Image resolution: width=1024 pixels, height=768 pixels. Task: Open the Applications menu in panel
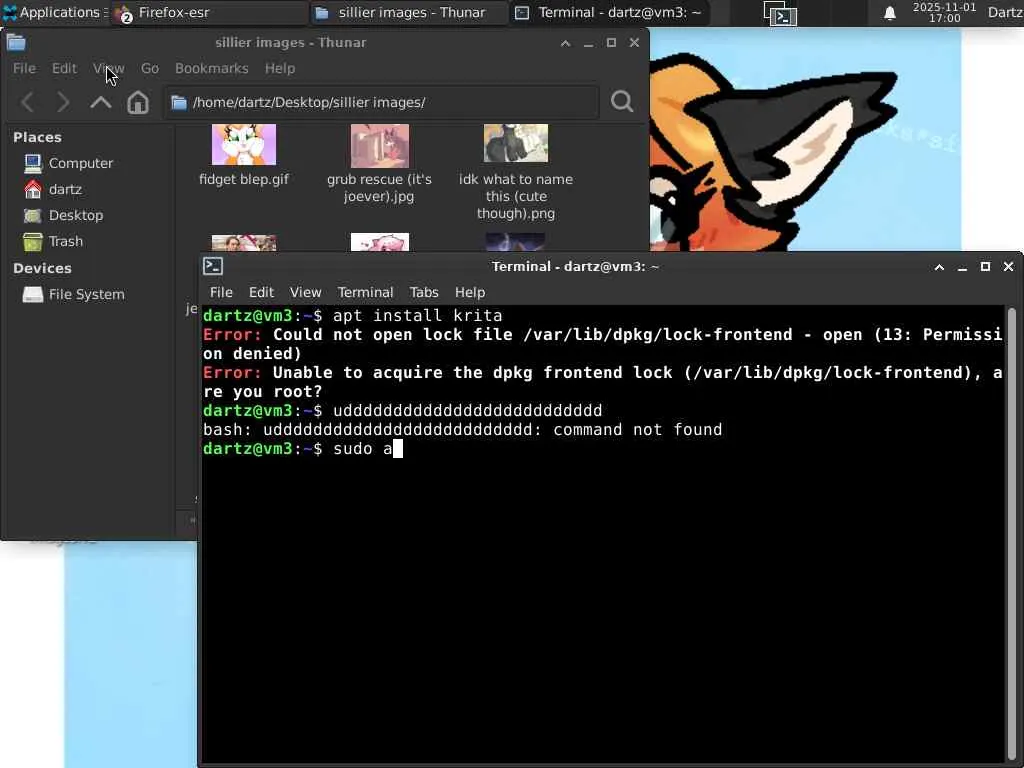54,12
